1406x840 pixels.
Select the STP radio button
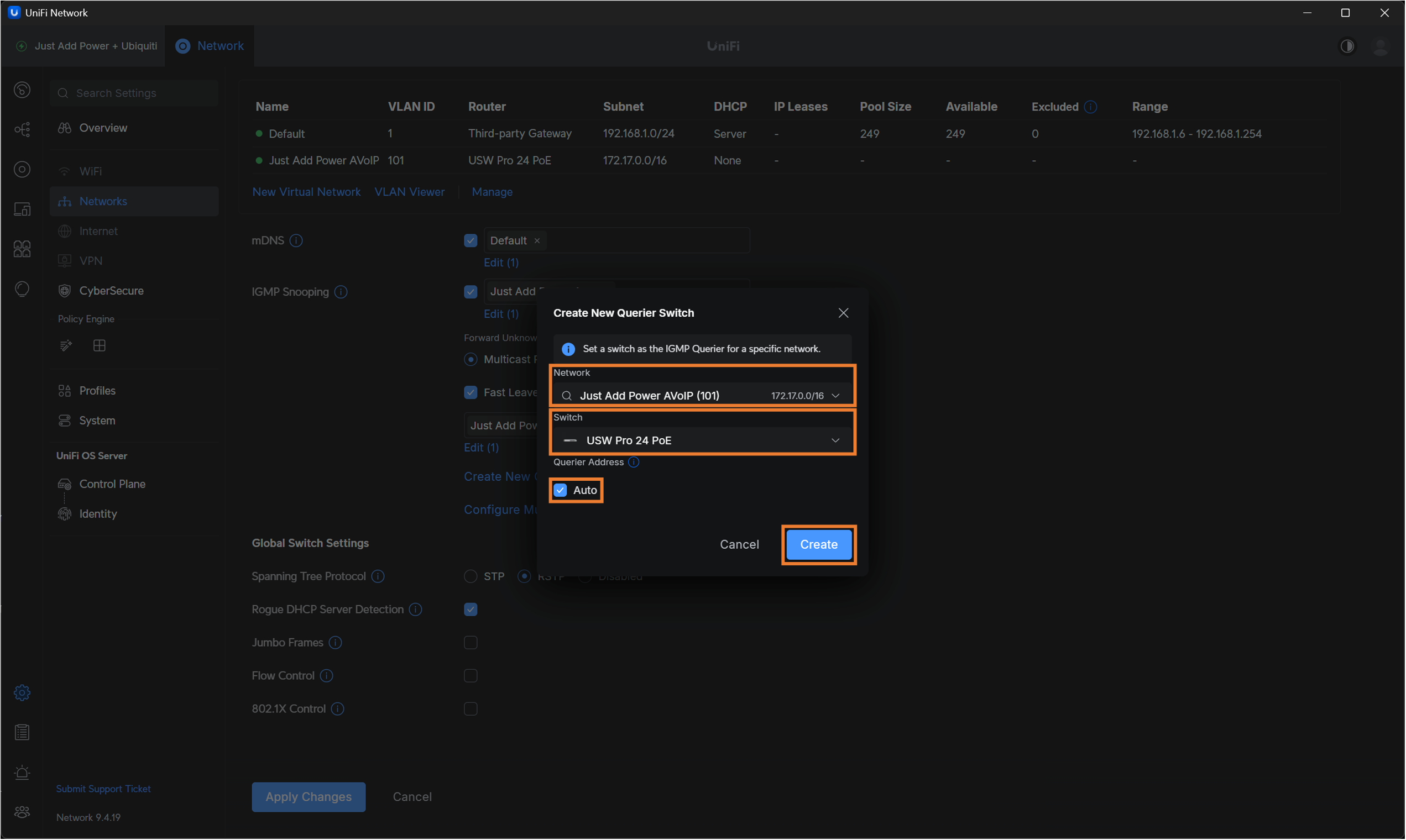pyautogui.click(x=470, y=576)
